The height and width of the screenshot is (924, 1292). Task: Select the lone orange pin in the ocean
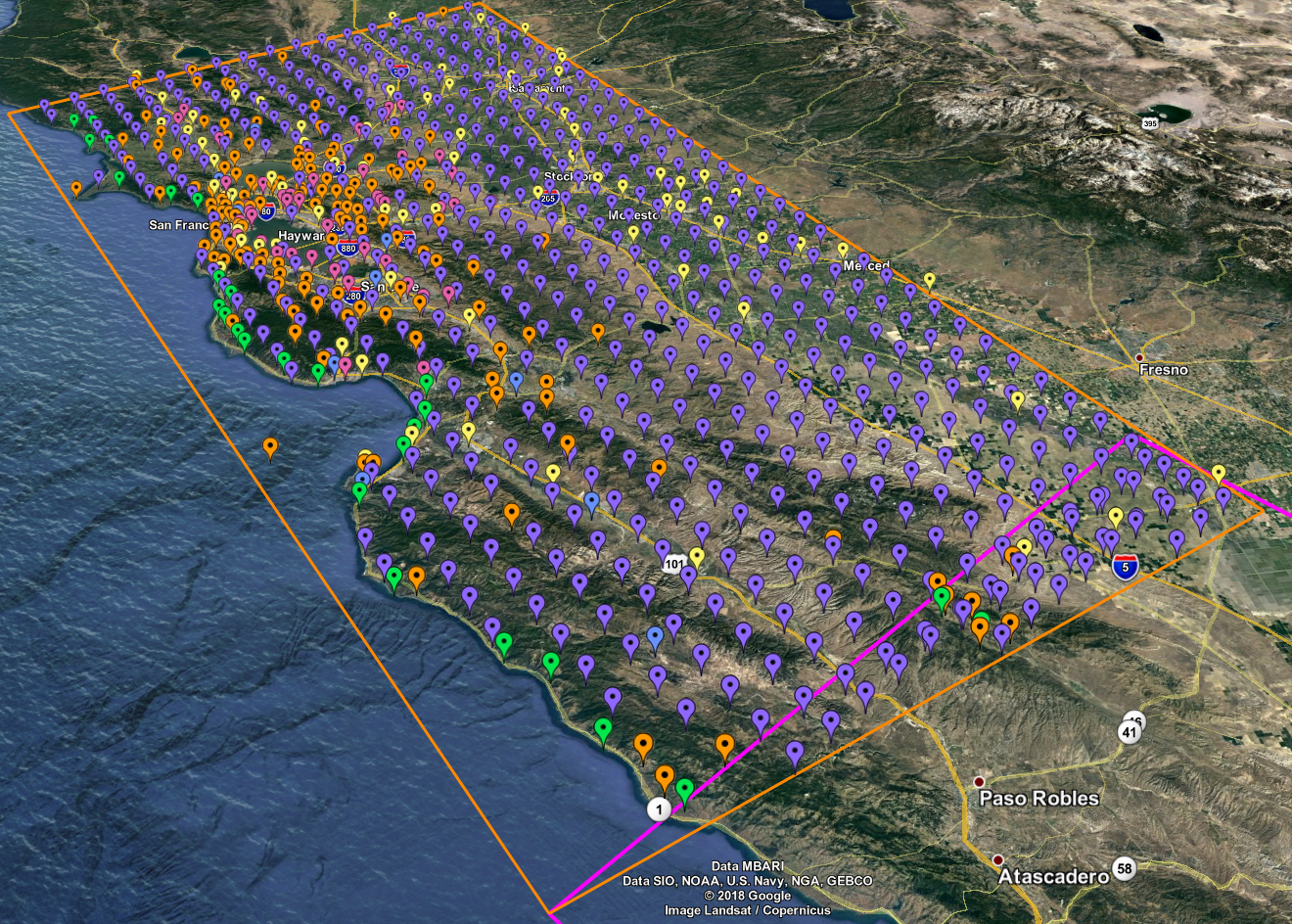pyautogui.click(x=270, y=447)
